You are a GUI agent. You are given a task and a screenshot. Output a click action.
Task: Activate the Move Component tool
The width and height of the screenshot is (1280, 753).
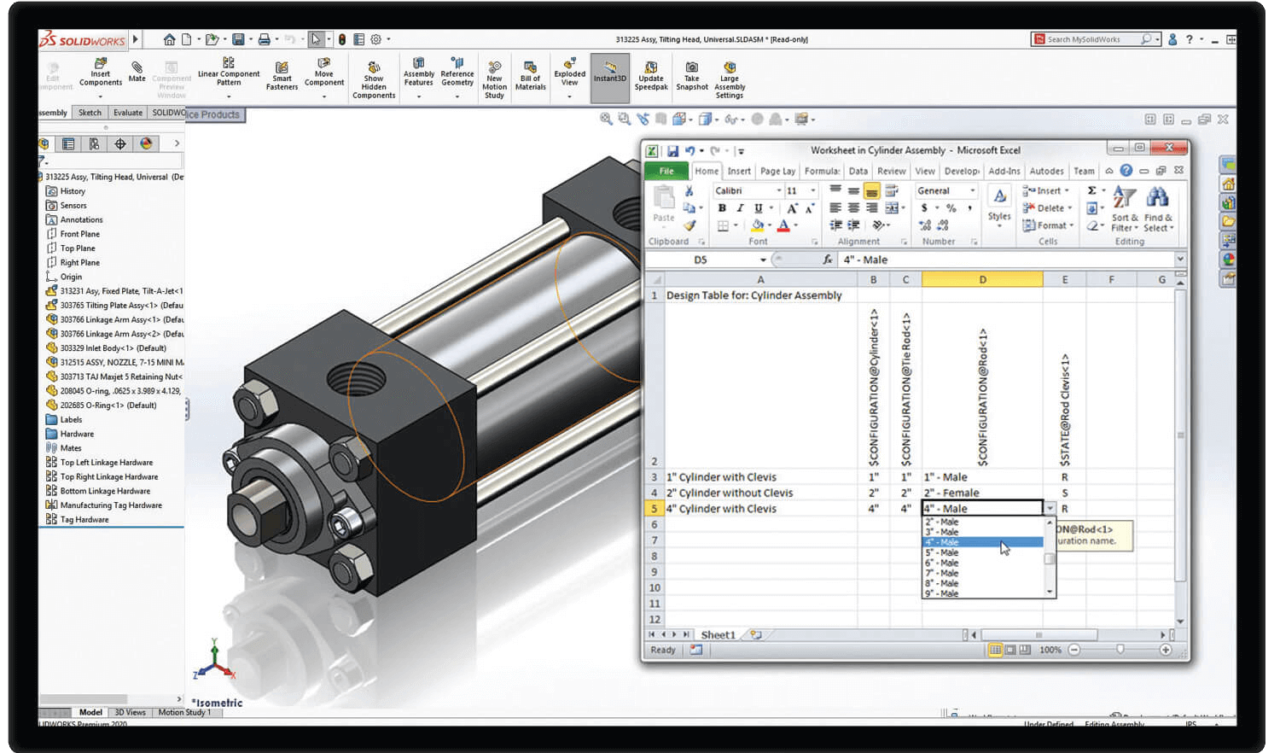pyautogui.click(x=322, y=72)
